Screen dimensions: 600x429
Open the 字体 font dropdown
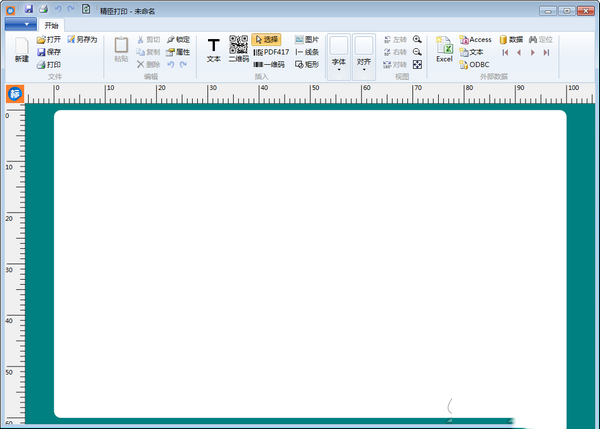click(339, 57)
